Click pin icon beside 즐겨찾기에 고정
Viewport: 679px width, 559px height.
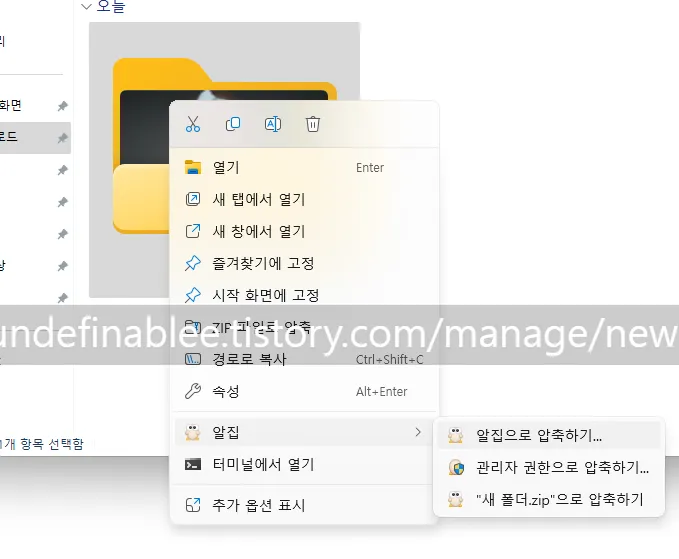coord(193,263)
